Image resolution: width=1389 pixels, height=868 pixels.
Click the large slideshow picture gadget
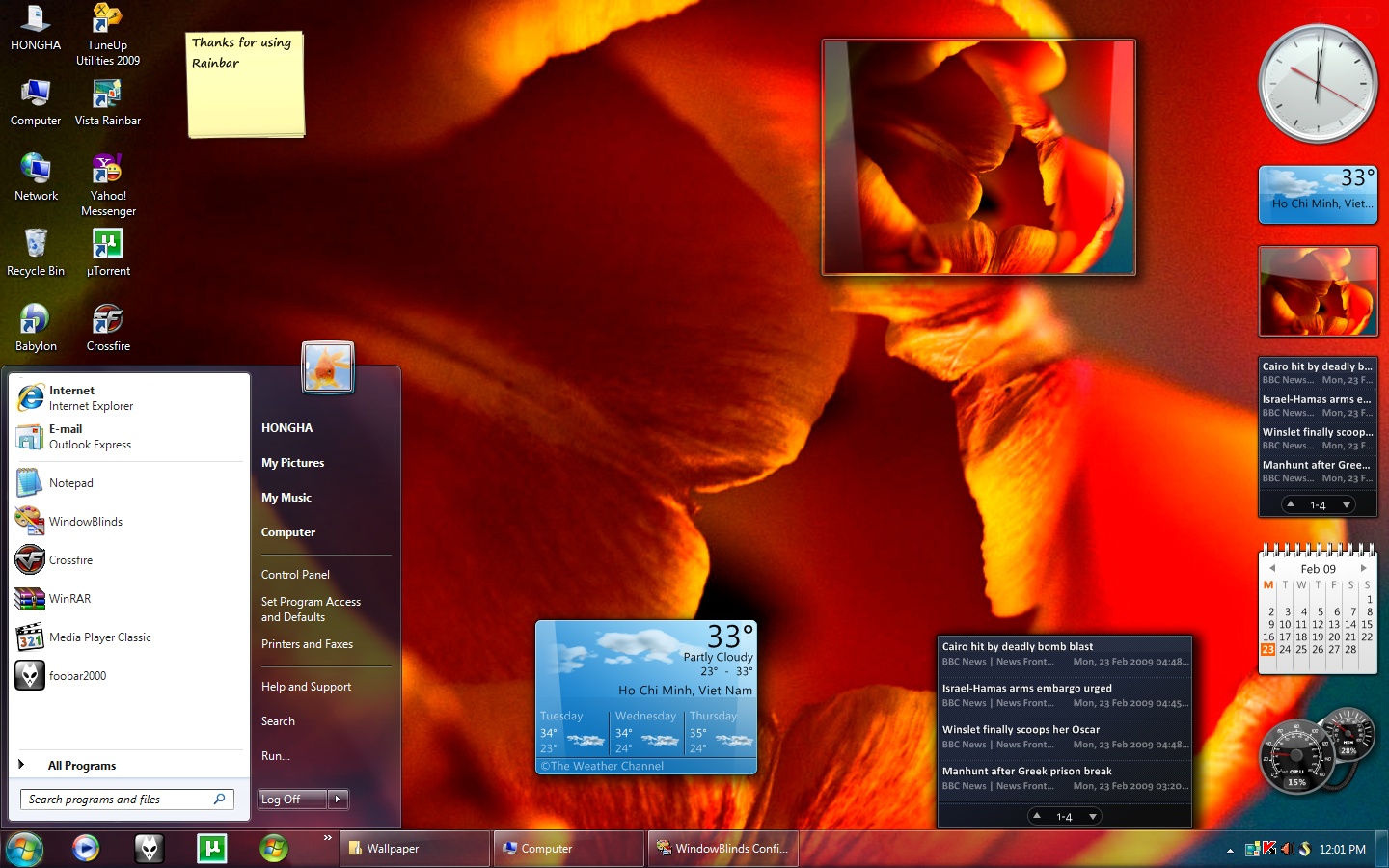click(978, 157)
